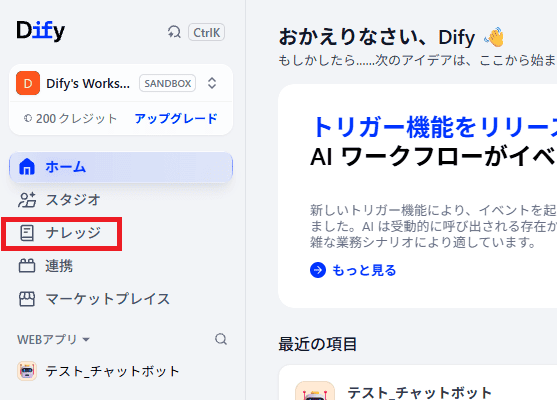
Task: Select the Dify's Works... workspace name
Action: coord(88,83)
